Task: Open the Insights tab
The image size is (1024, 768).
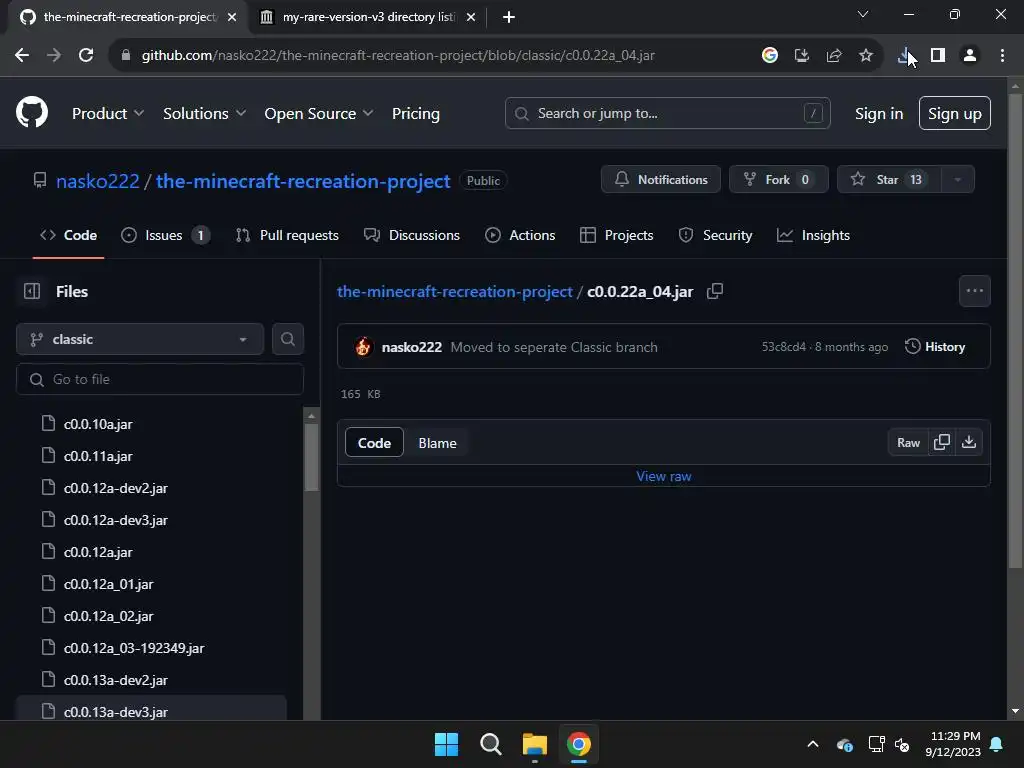Action: coord(814,235)
